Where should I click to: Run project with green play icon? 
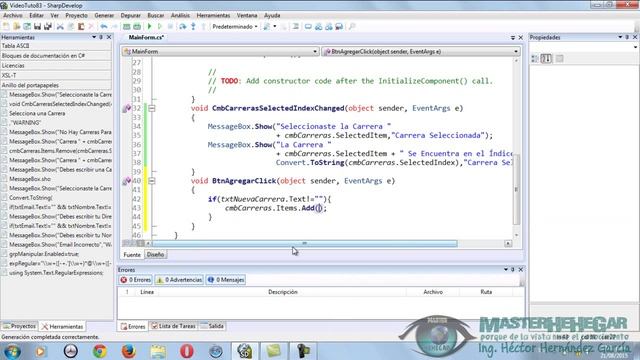click(149, 27)
